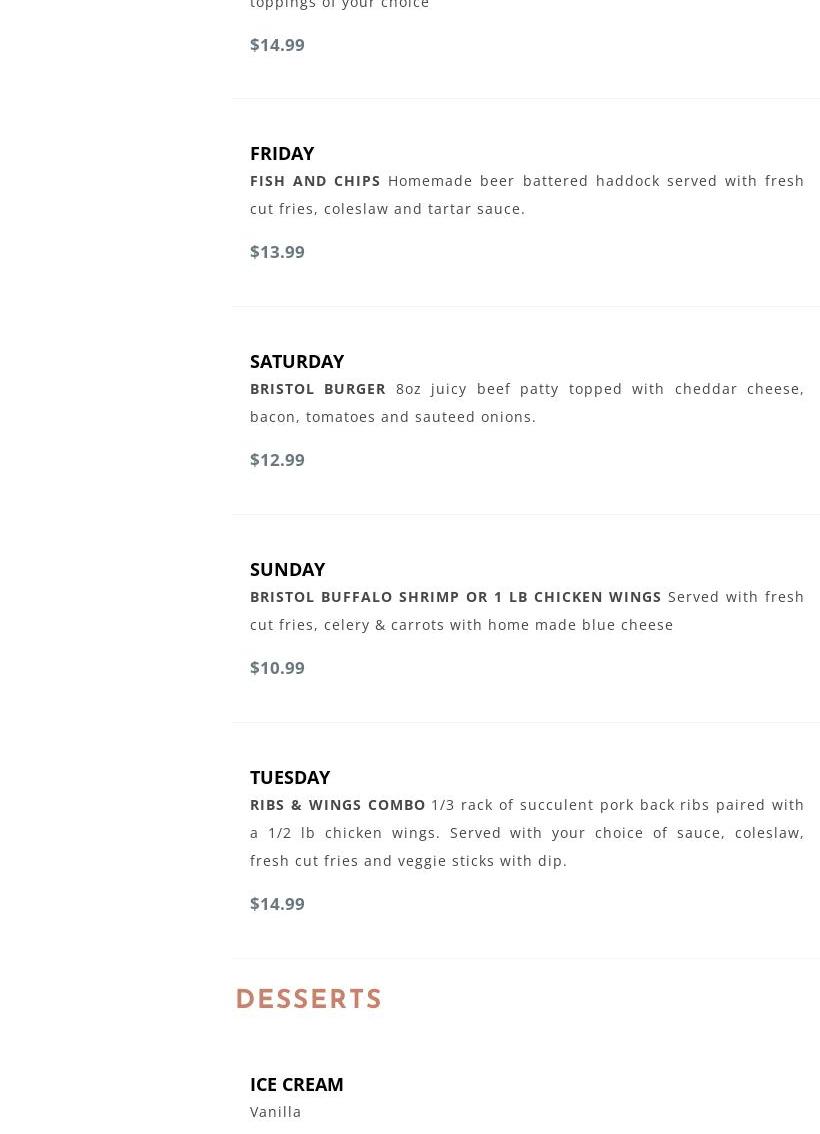
Task: Click the $14.99 price above Friday
Action: click(277, 45)
